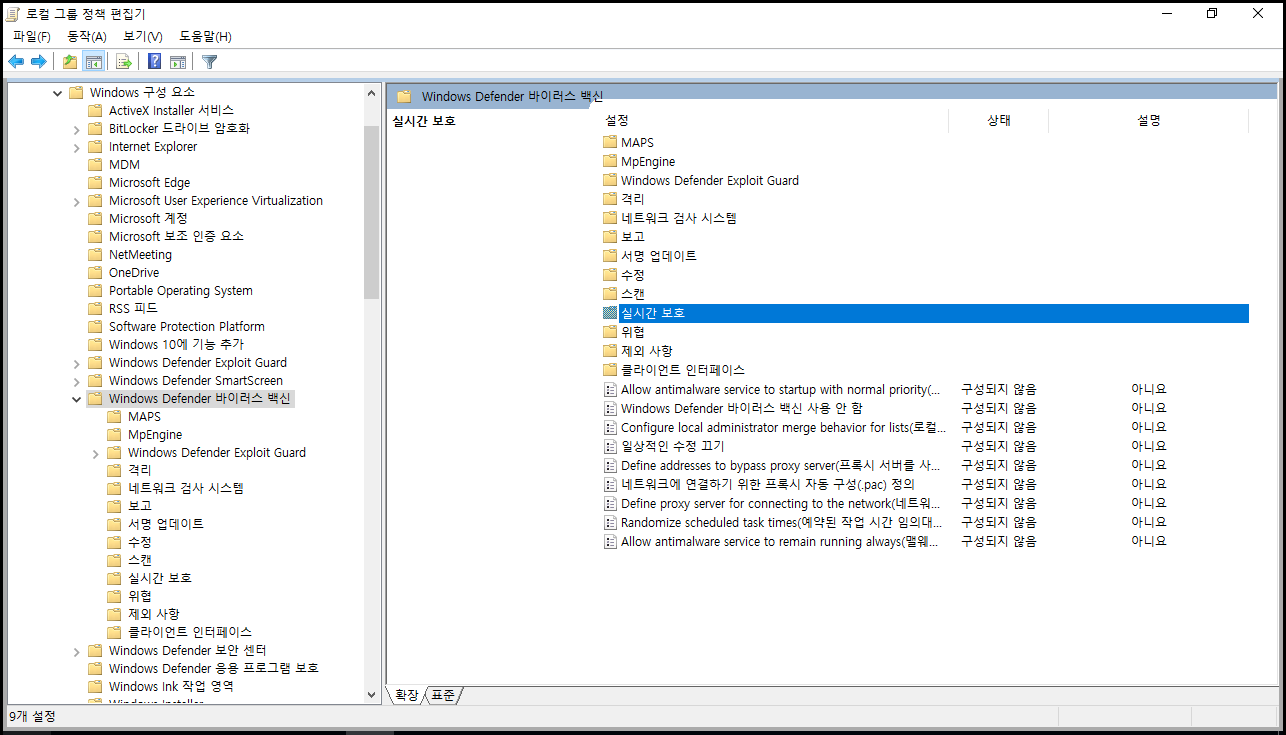Click the MAPS folder icon in the list
Viewport: 1286px width, 735px height.
(611, 143)
